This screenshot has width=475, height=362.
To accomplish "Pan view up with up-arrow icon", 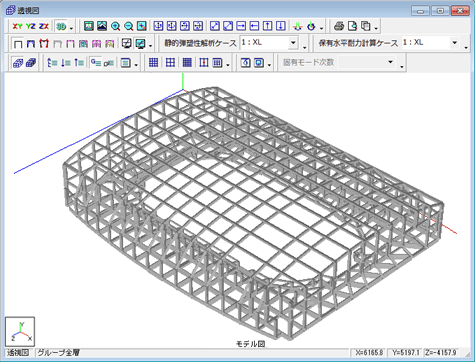I will tap(267, 26).
